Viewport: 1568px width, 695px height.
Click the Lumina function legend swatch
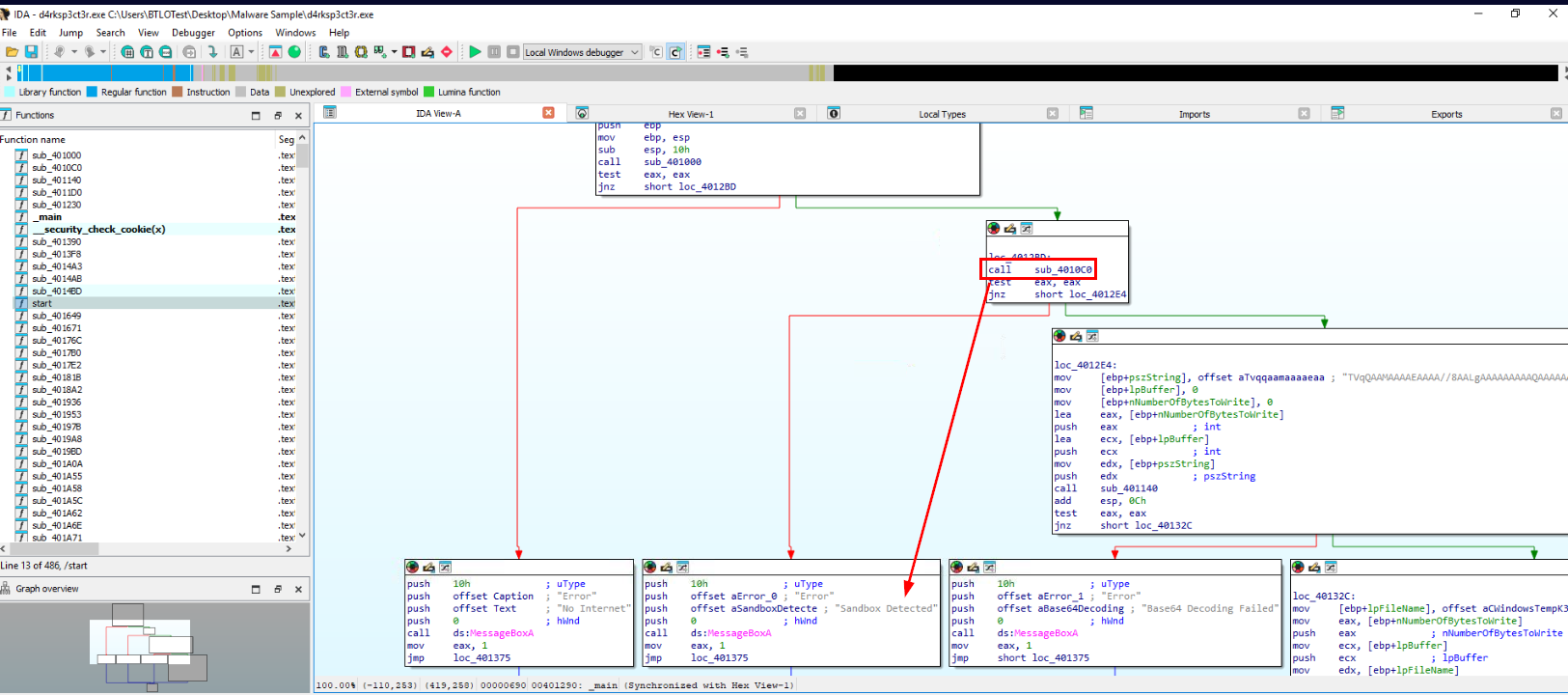click(x=428, y=92)
